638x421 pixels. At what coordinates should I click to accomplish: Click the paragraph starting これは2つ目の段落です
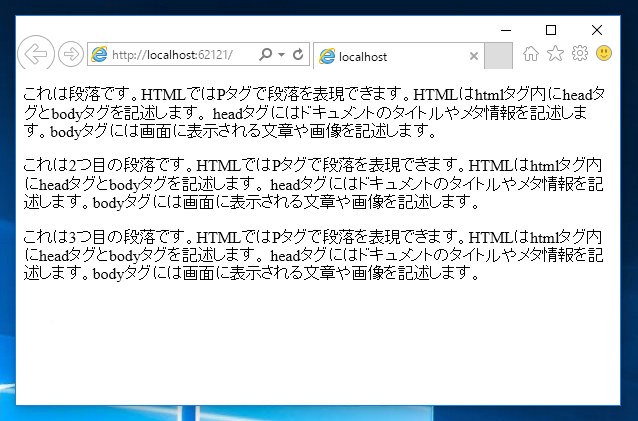pos(313,184)
